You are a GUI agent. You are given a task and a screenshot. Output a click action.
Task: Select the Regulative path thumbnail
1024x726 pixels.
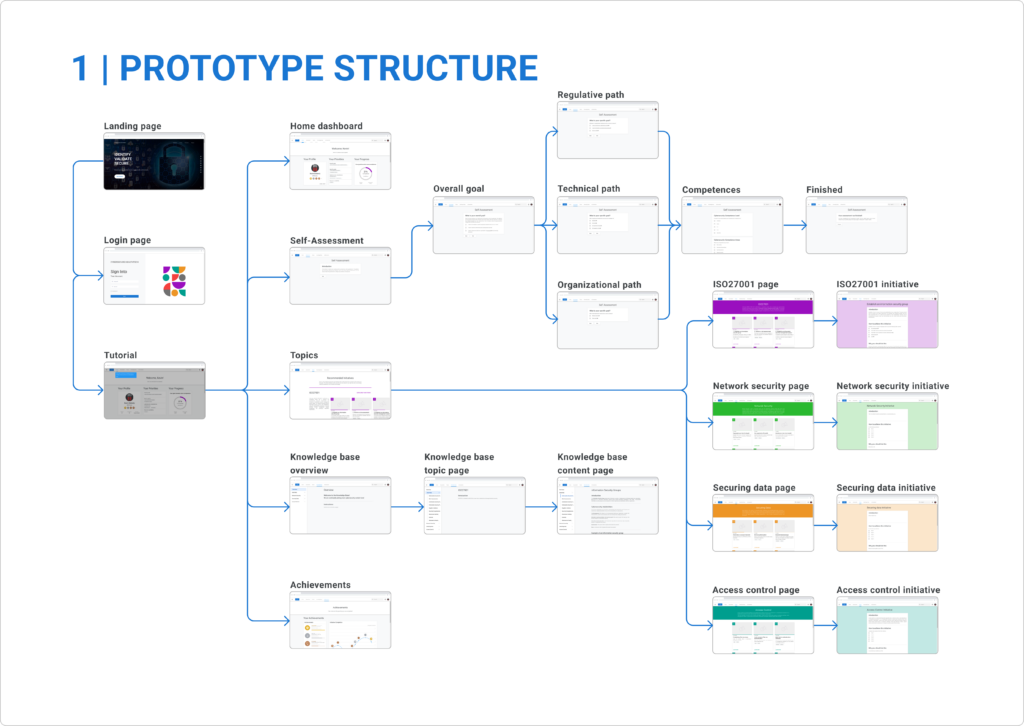tap(608, 130)
